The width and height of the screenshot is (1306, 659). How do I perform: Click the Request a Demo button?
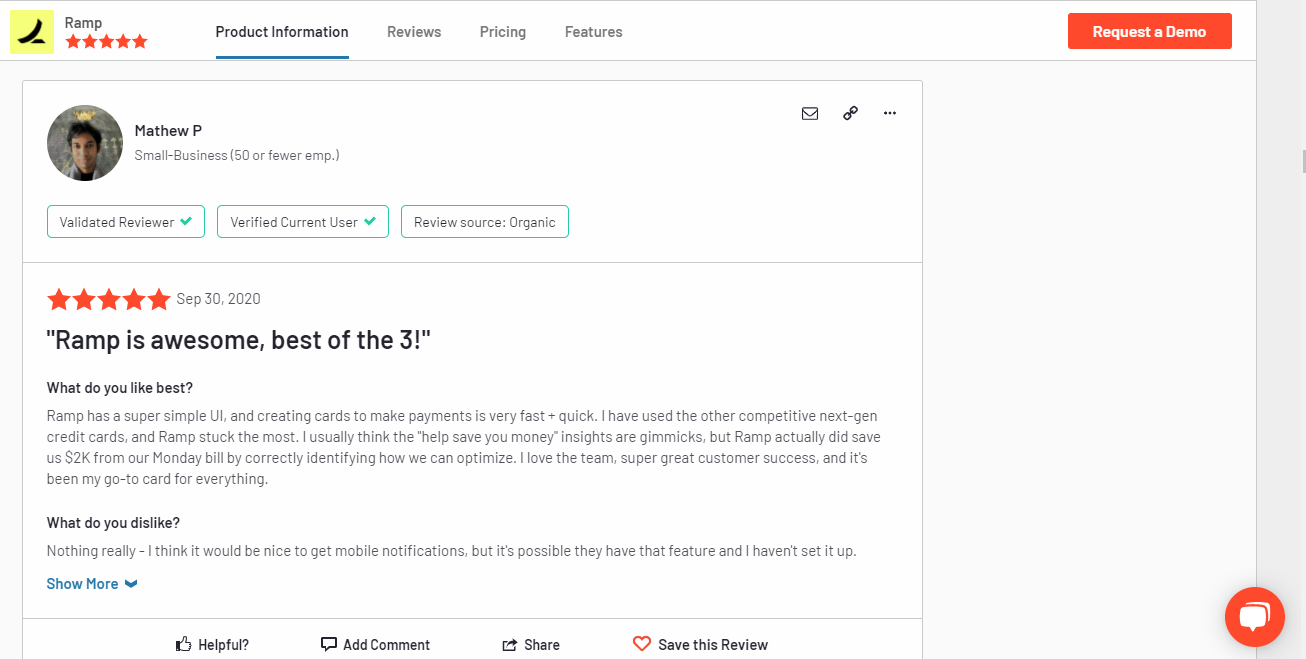click(x=1150, y=31)
